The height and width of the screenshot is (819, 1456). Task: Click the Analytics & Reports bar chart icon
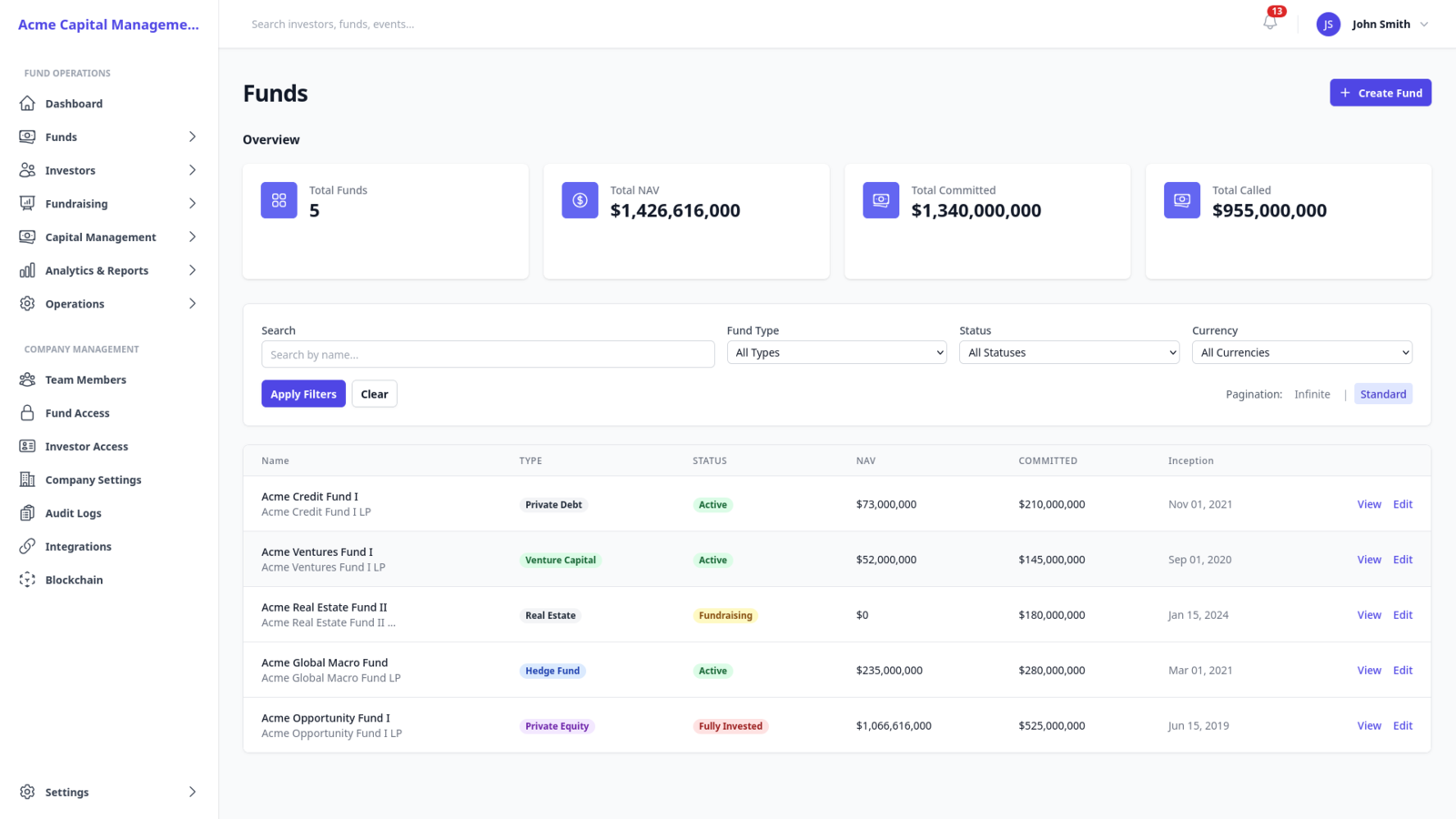pos(27,270)
